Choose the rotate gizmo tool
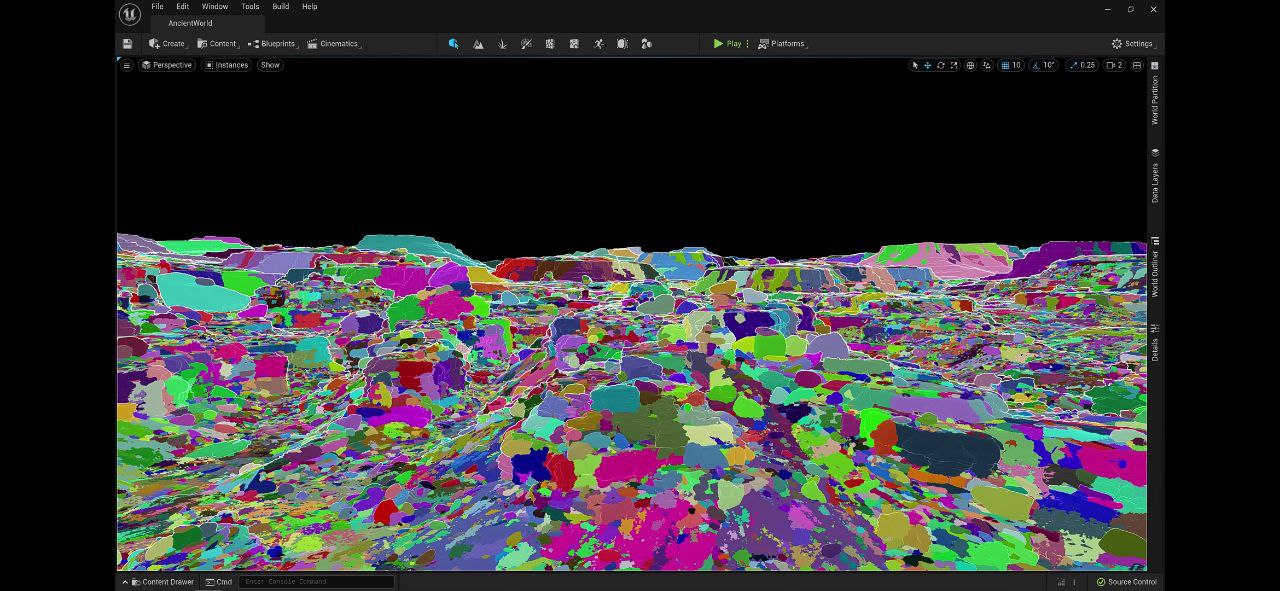Image resolution: width=1280 pixels, height=591 pixels. [x=940, y=65]
